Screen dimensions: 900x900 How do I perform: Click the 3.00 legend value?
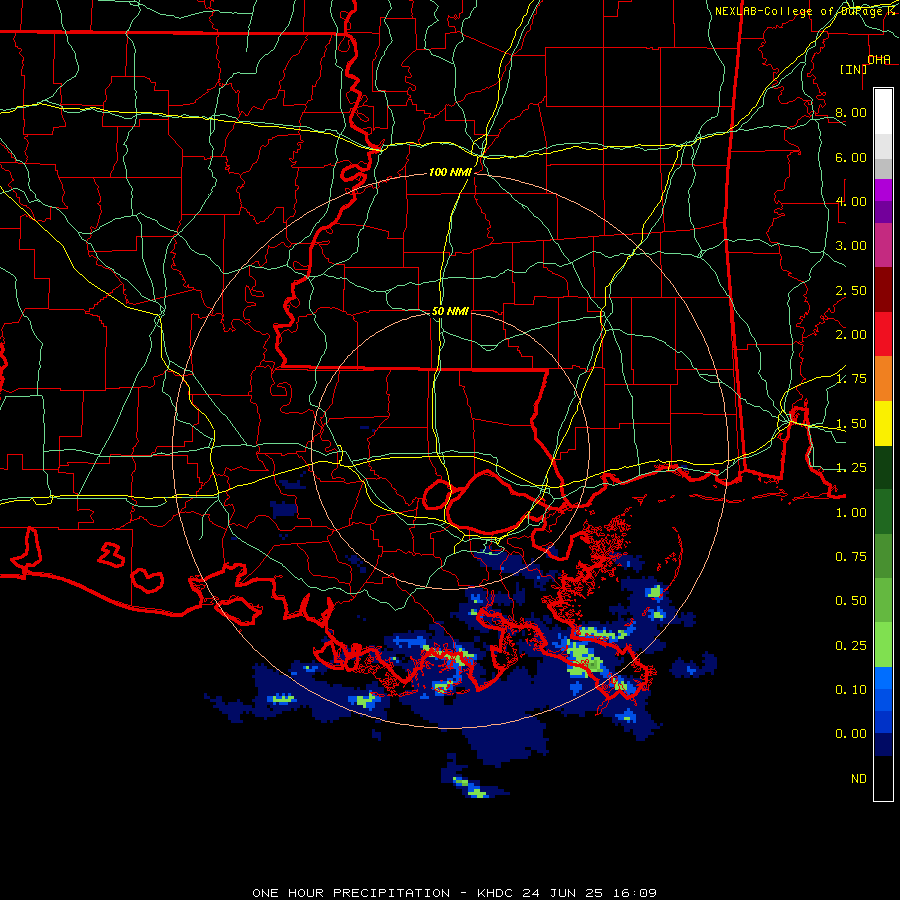[851, 246]
